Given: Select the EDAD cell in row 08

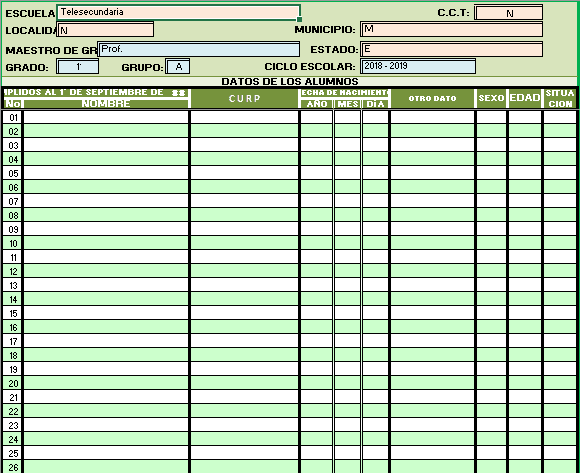Looking at the screenshot, I should 525,215.
